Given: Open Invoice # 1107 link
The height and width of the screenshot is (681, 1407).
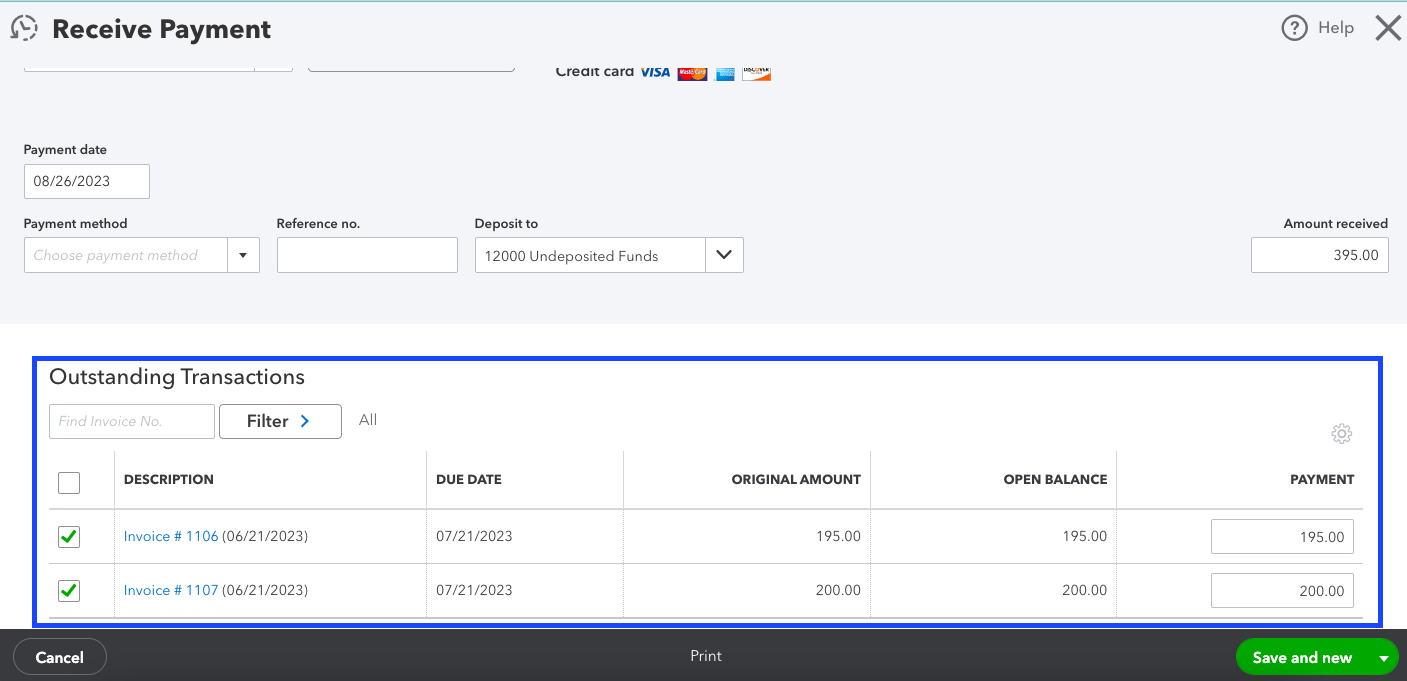Looking at the screenshot, I should (171, 590).
